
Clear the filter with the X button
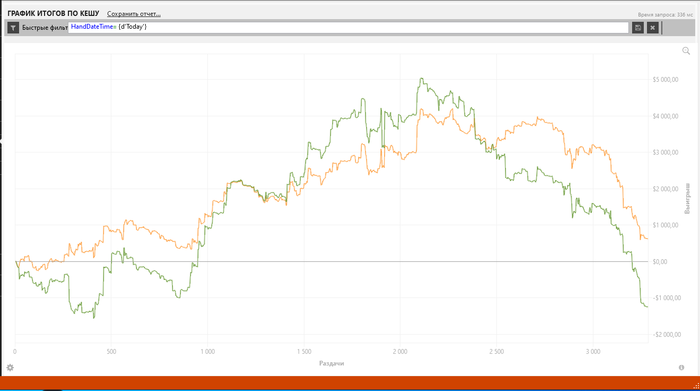[x=653, y=28]
